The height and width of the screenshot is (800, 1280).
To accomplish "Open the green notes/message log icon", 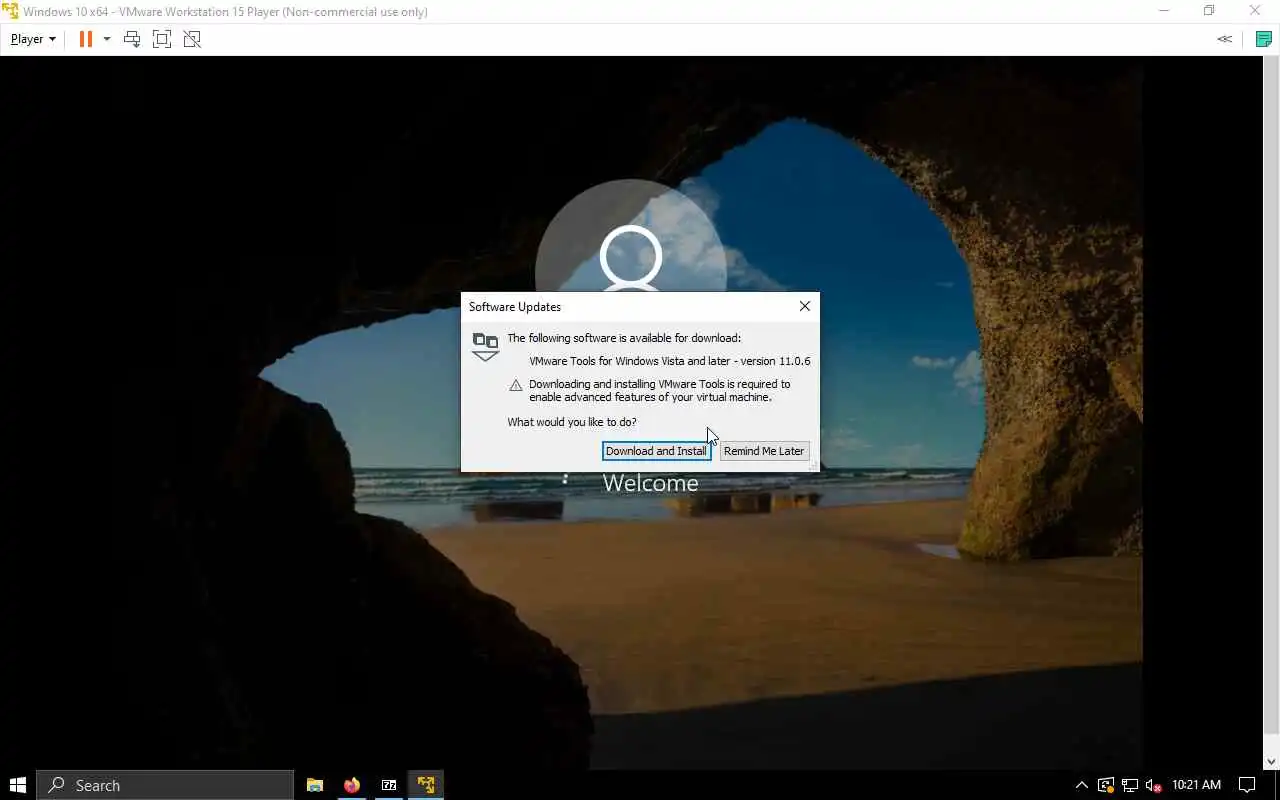I will click(x=1264, y=39).
